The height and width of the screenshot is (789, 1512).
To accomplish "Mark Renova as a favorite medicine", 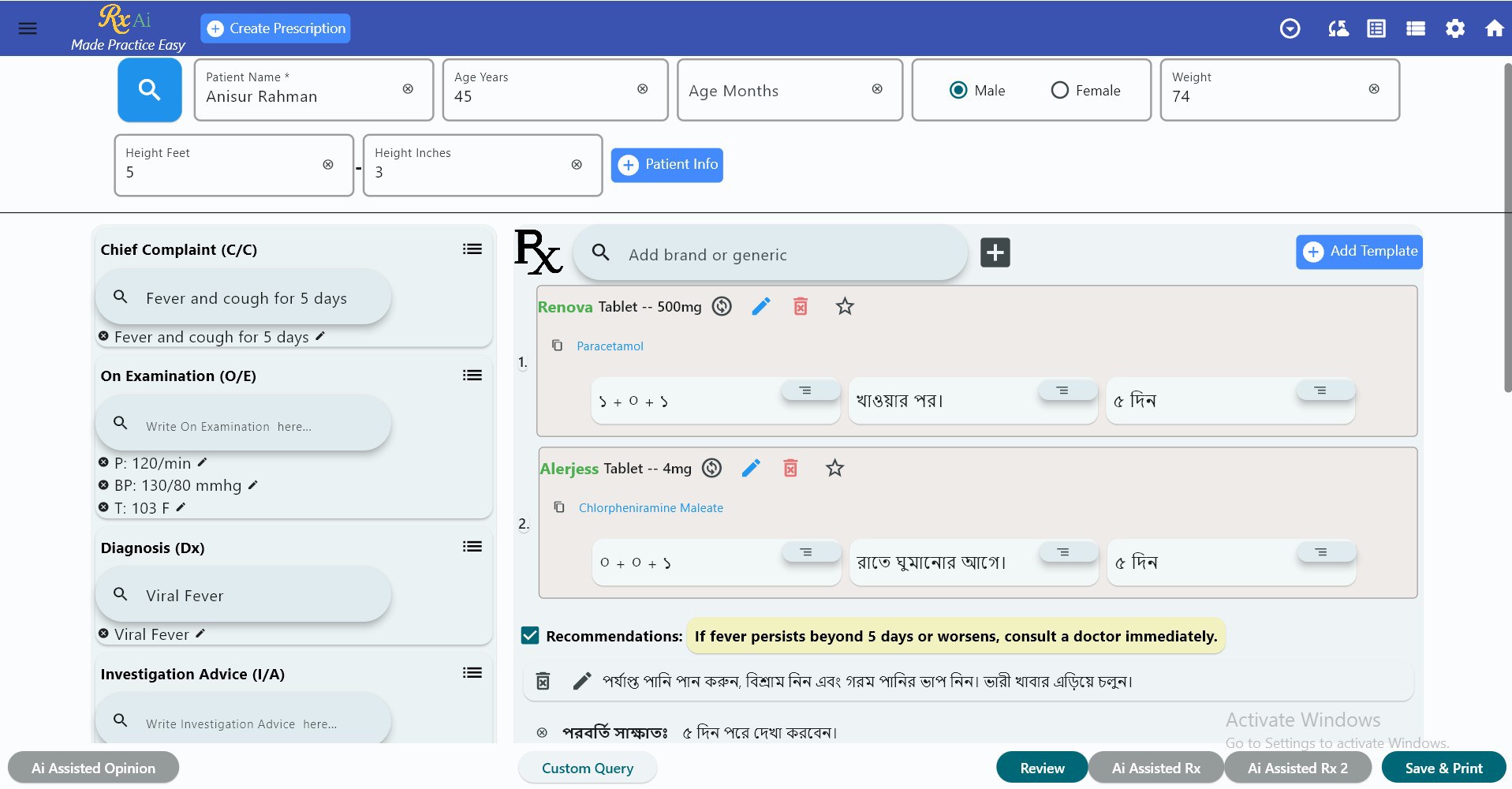I will pos(844,306).
